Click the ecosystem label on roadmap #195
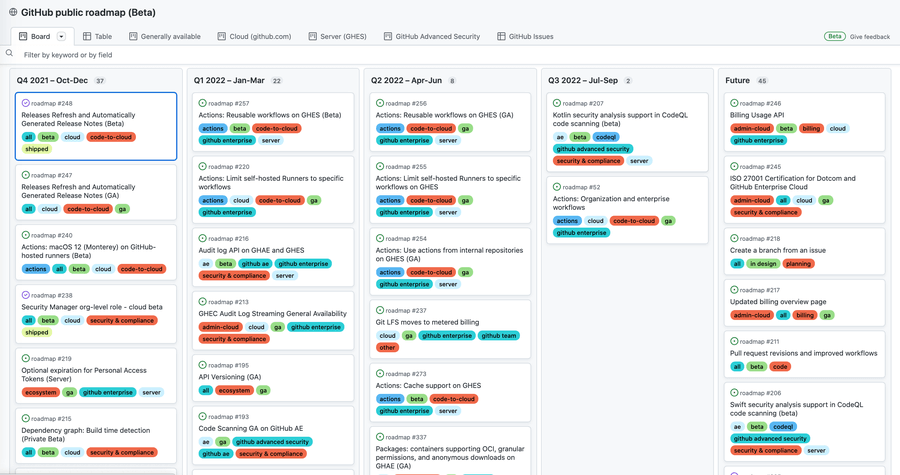The width and height of the screenshot is (900, 475). [234, 391]
